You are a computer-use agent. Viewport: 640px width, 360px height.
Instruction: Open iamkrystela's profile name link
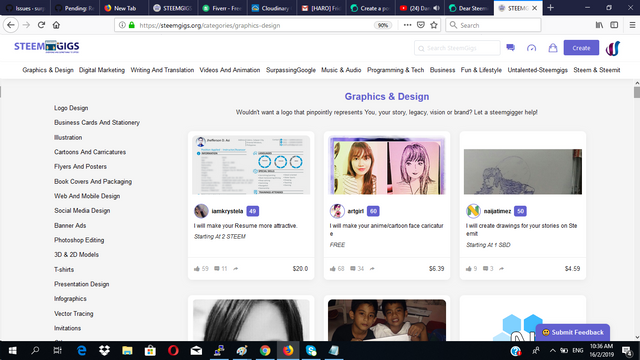click(227, 211)
